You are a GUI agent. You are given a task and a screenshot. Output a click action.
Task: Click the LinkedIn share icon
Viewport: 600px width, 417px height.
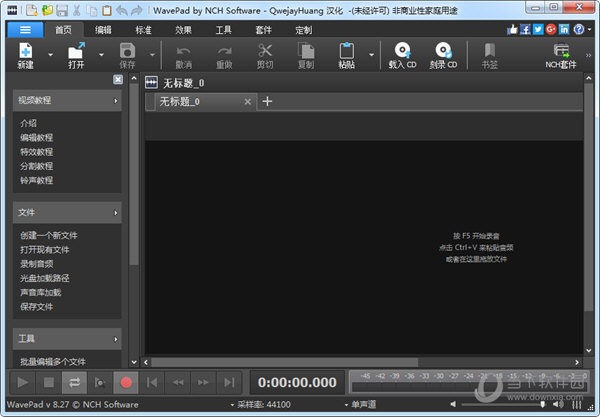coord(564,29)
